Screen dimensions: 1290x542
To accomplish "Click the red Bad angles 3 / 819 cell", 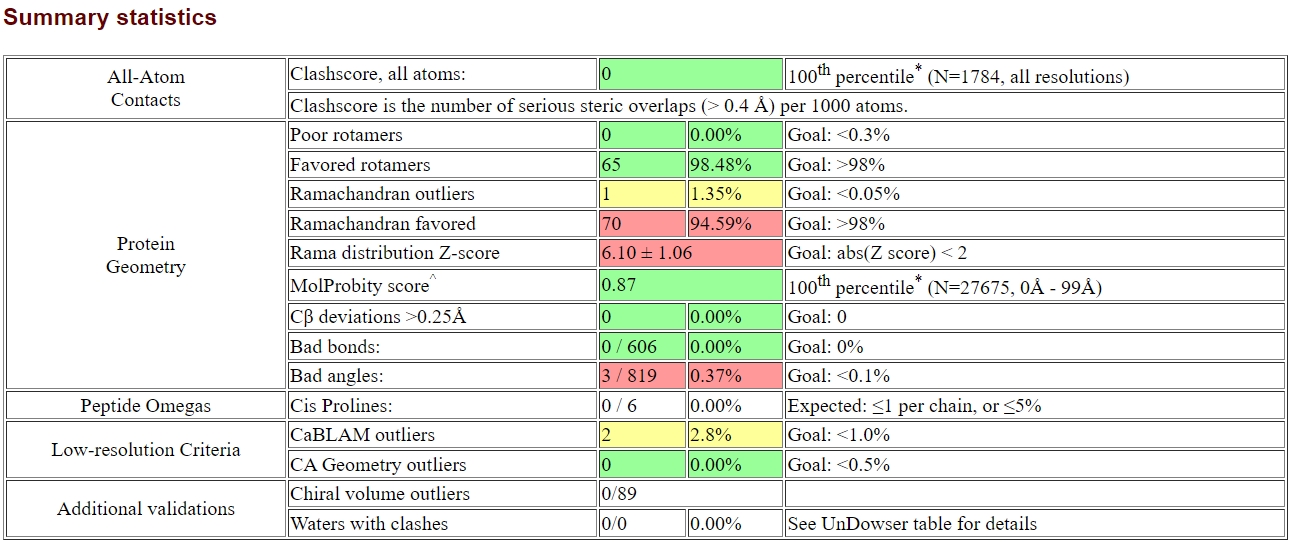I will (642, 376).
